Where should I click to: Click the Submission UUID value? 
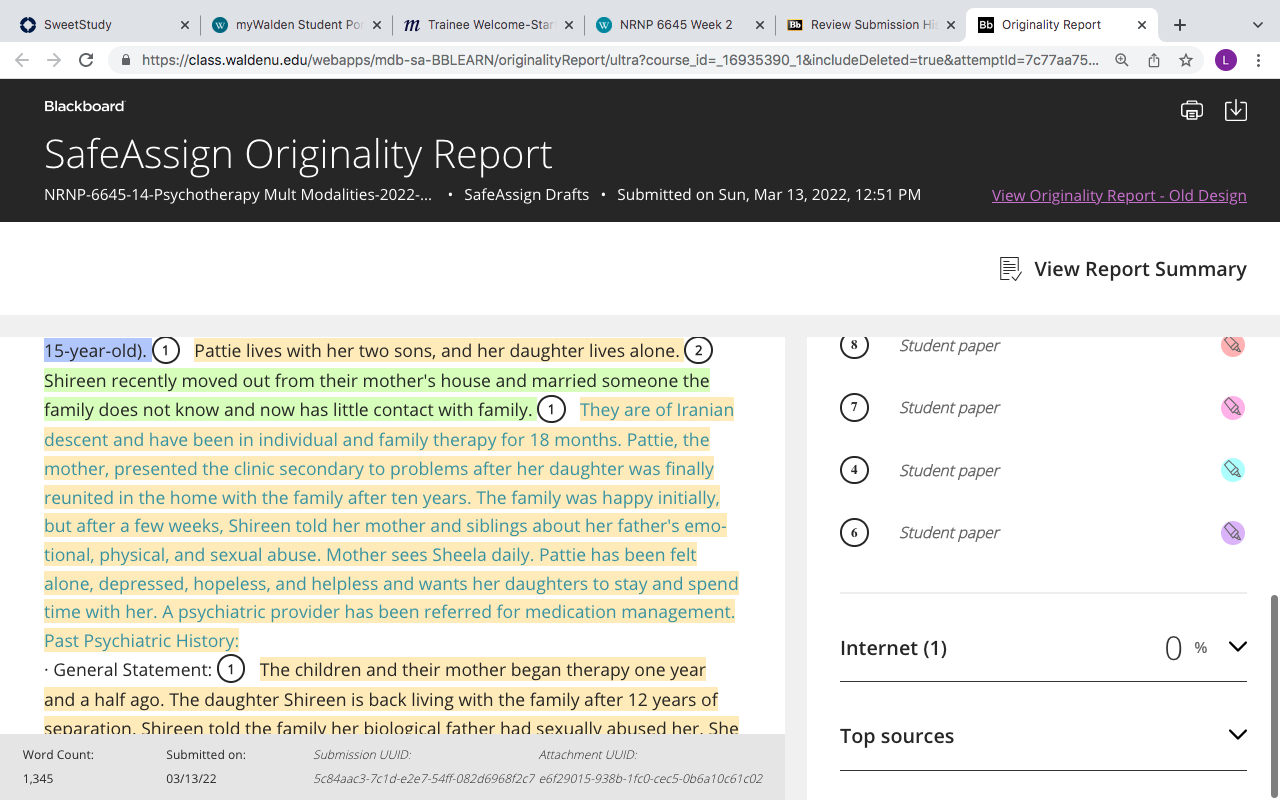424,778
